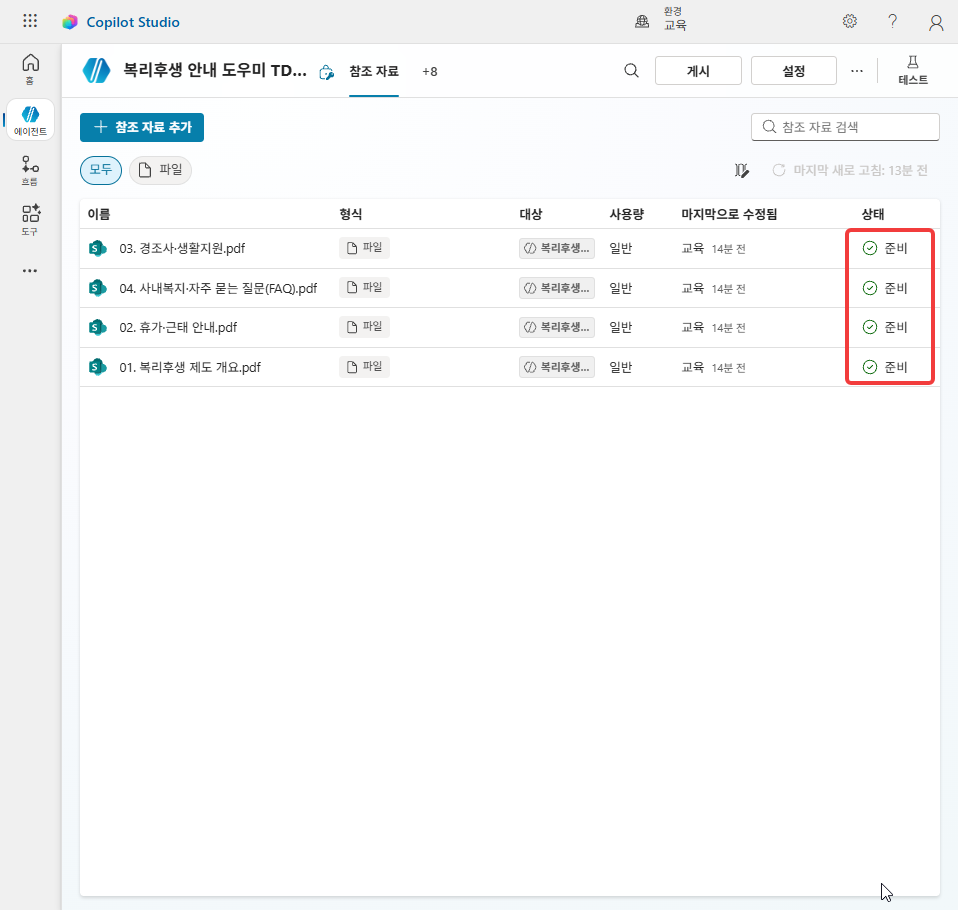Open the header more actions ellipsis
The image size is (958, 910).
click(x=857, y=71)
